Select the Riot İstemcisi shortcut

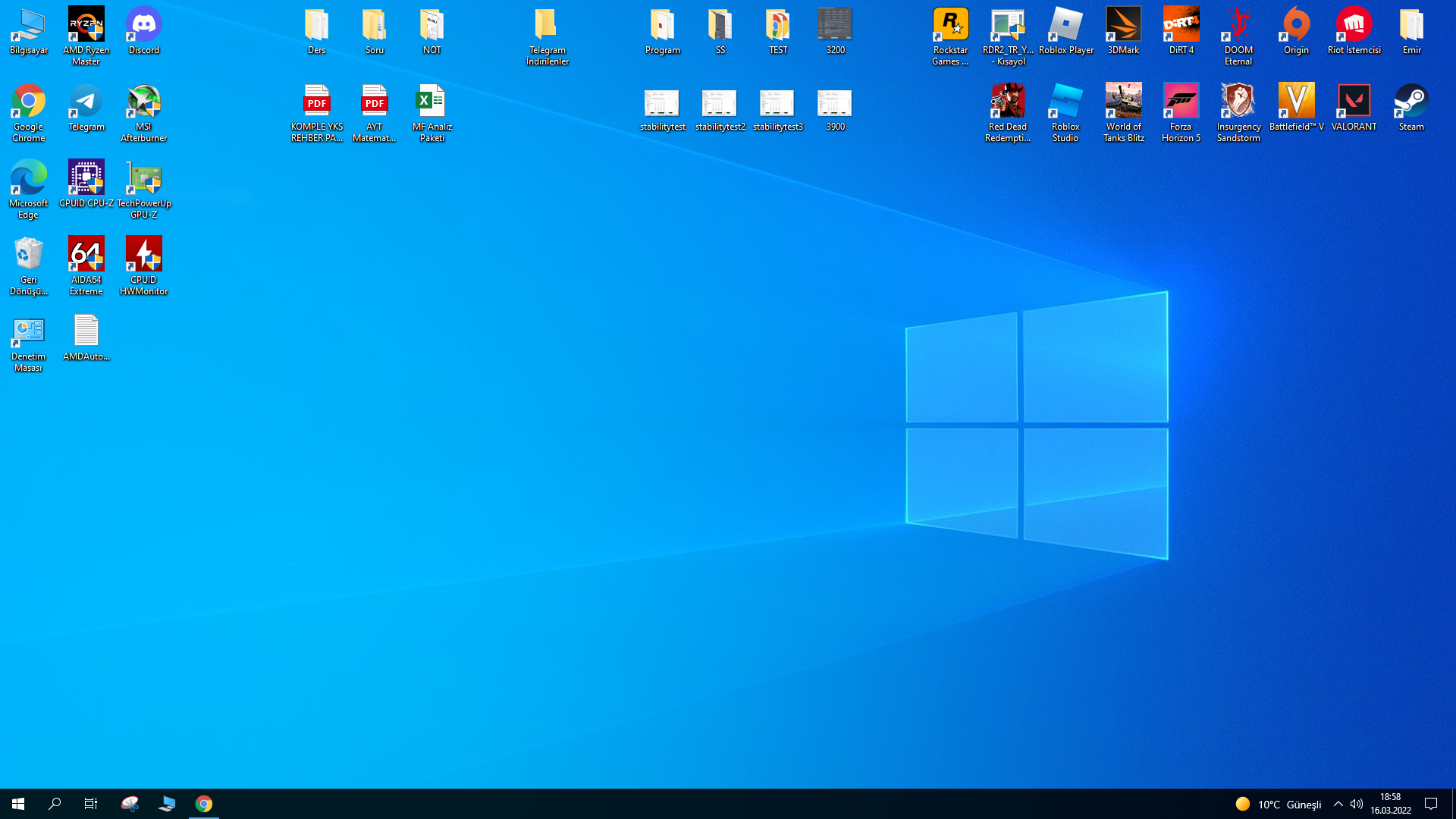[x=1354, y=32]
